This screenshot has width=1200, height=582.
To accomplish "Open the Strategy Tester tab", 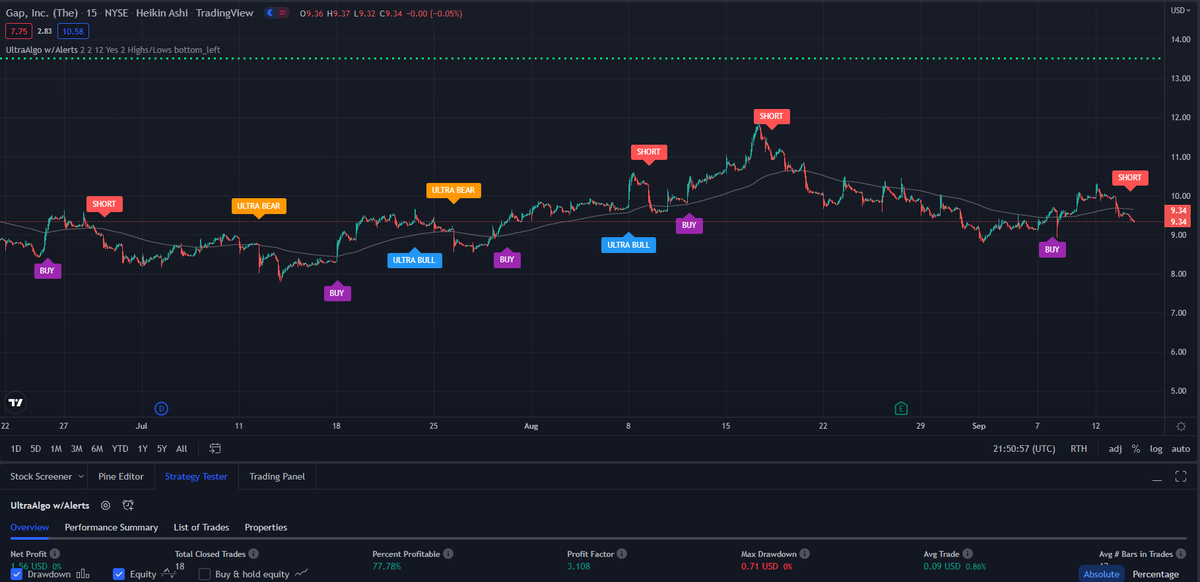I will (196, 476).
